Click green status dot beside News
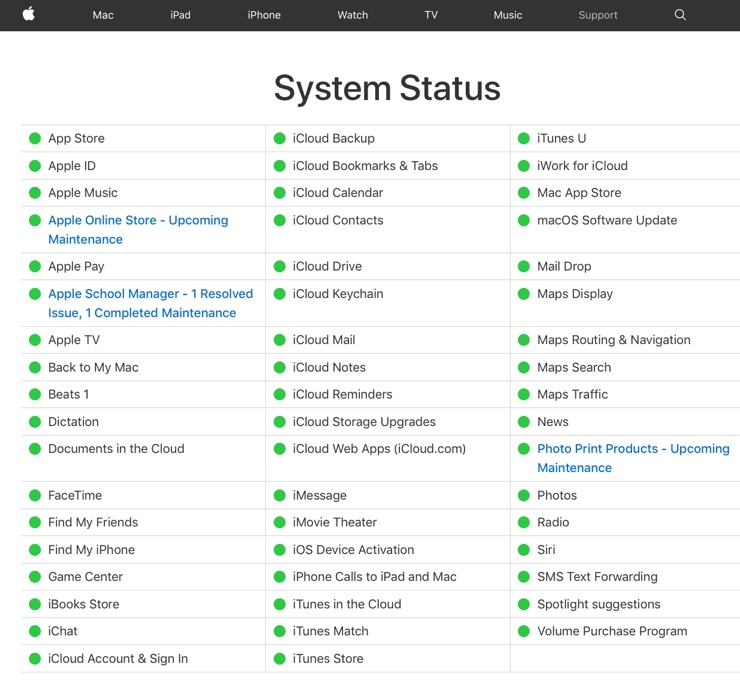The height and width of the screenshot is (681, 740). [x=524, y=421]
